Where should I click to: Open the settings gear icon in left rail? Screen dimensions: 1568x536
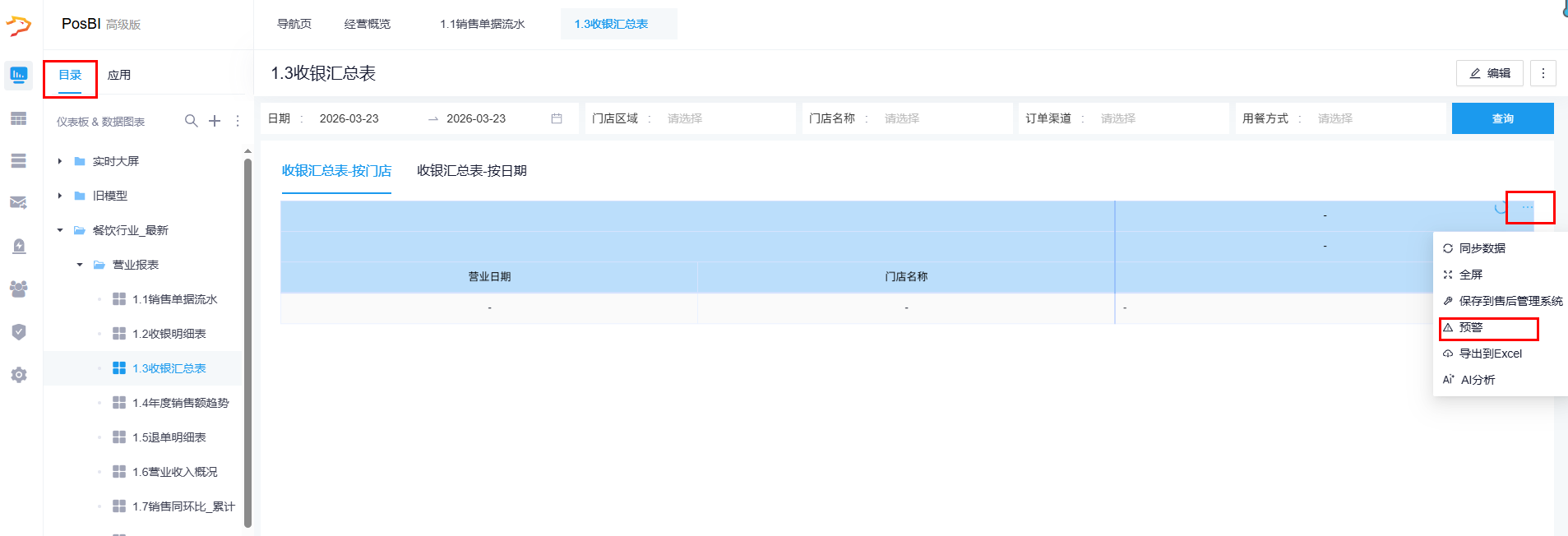pos(18,375)
